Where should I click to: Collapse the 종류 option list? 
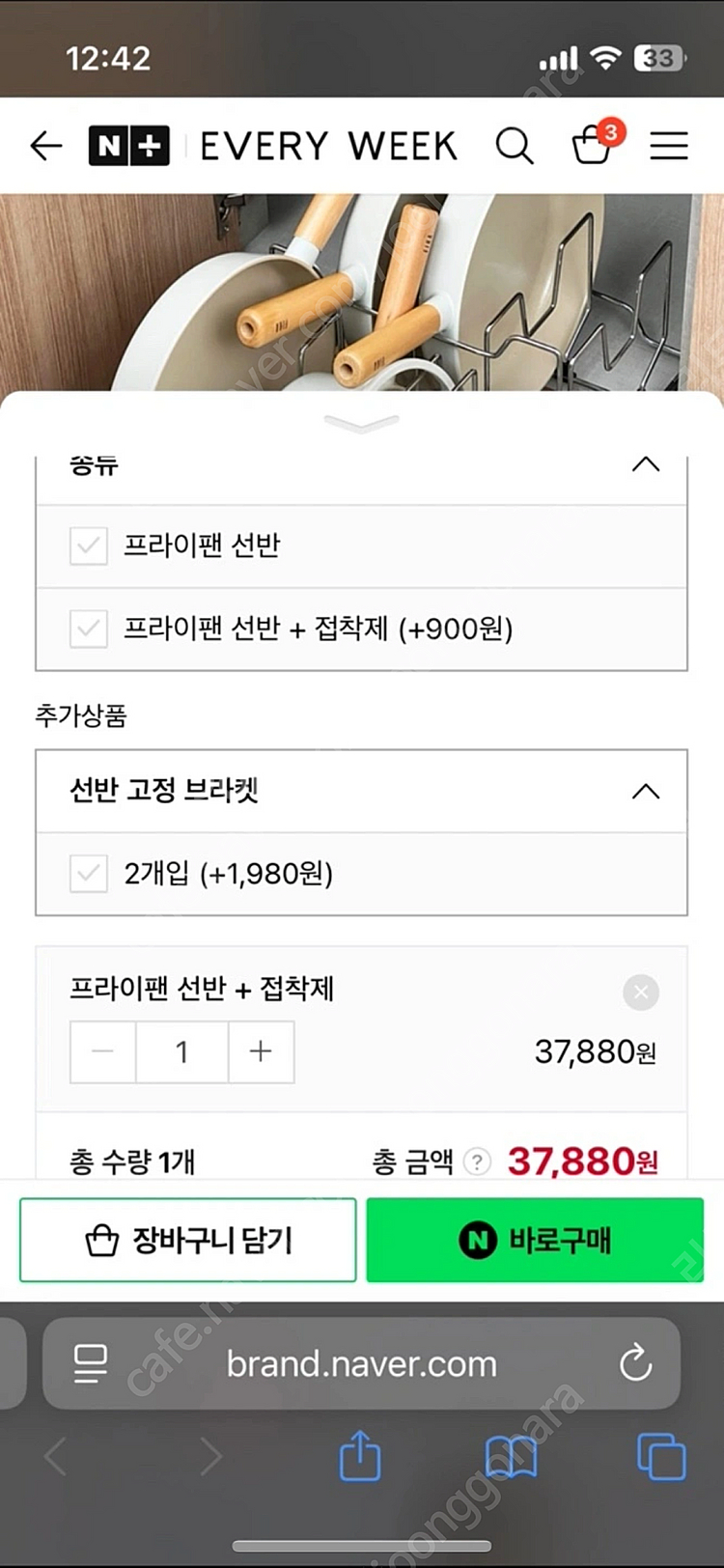coord(646,465)
